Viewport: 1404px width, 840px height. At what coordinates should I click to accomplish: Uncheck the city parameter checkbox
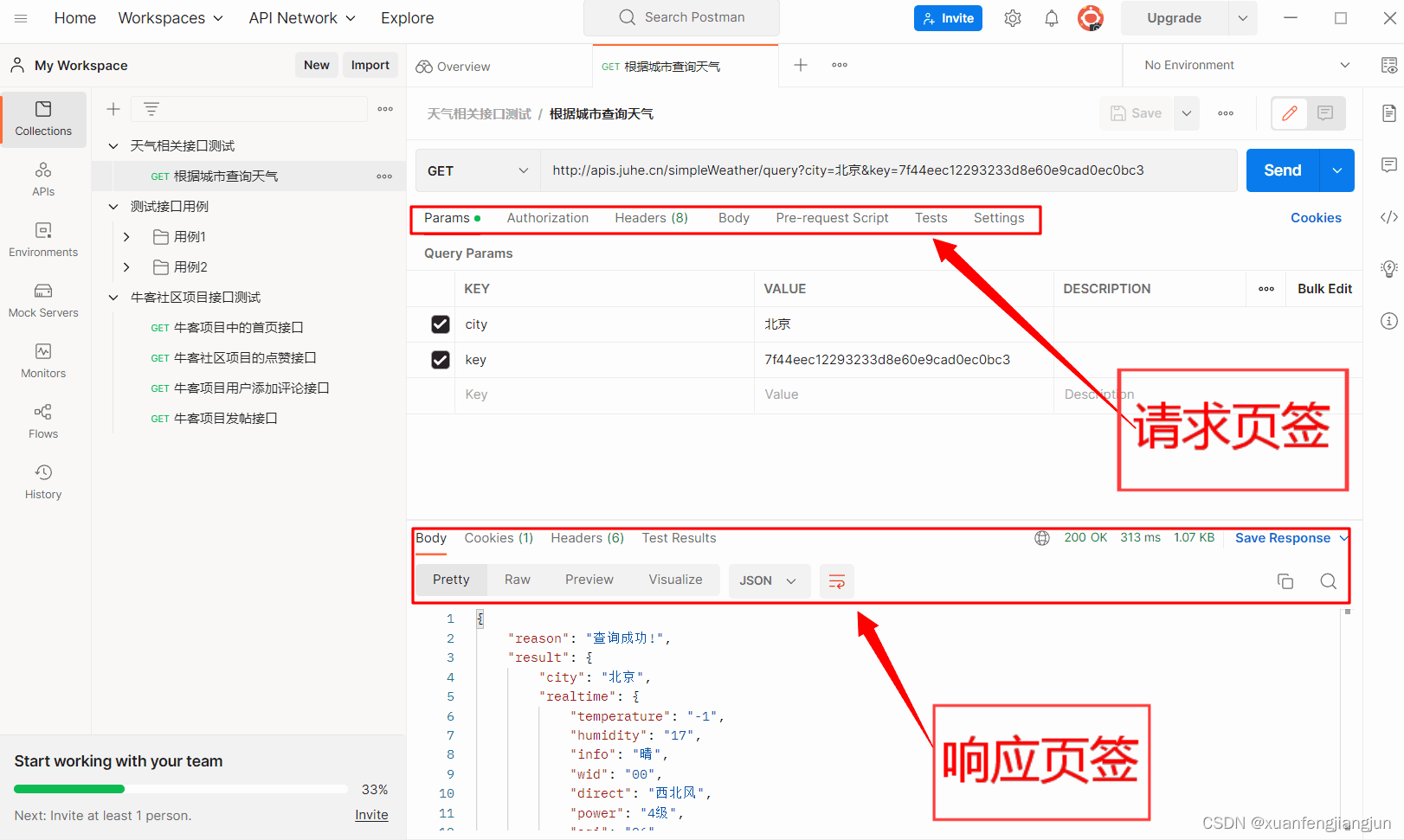[441, 324]
